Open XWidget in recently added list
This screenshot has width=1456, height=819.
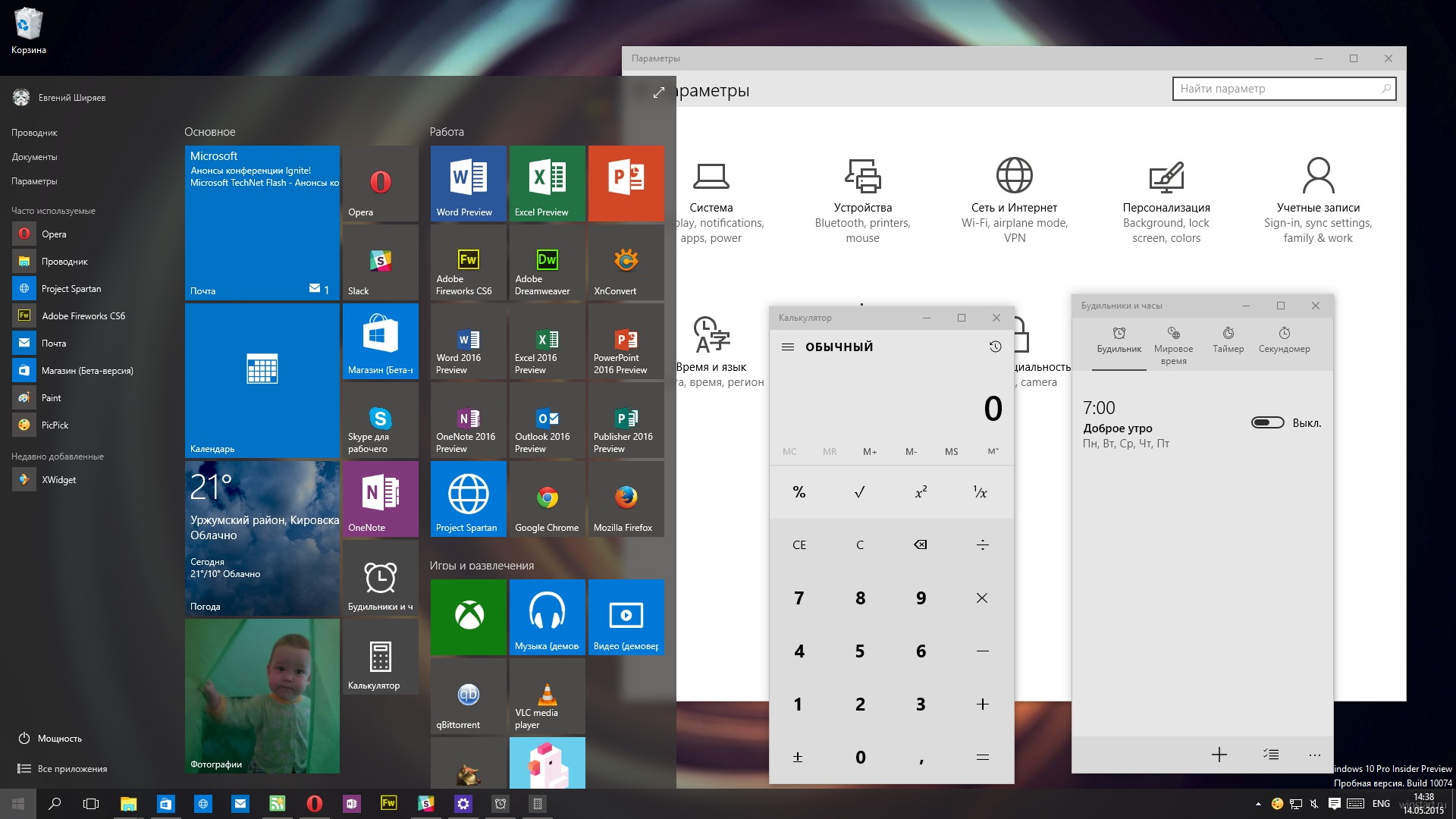point(45,479)
